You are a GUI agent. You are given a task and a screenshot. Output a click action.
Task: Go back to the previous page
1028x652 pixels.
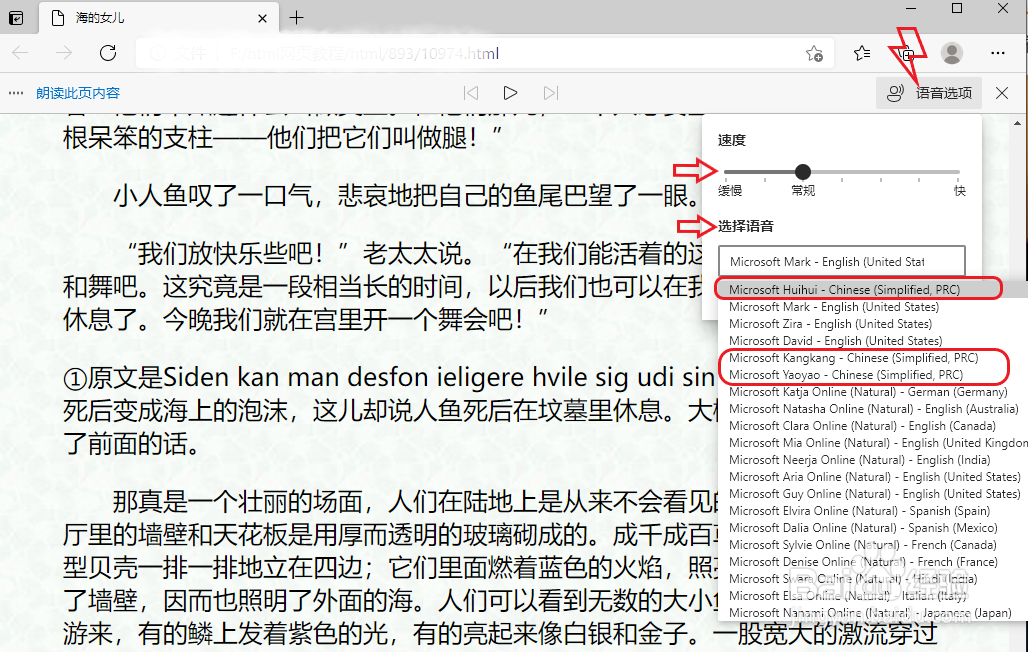coord(20,53)
